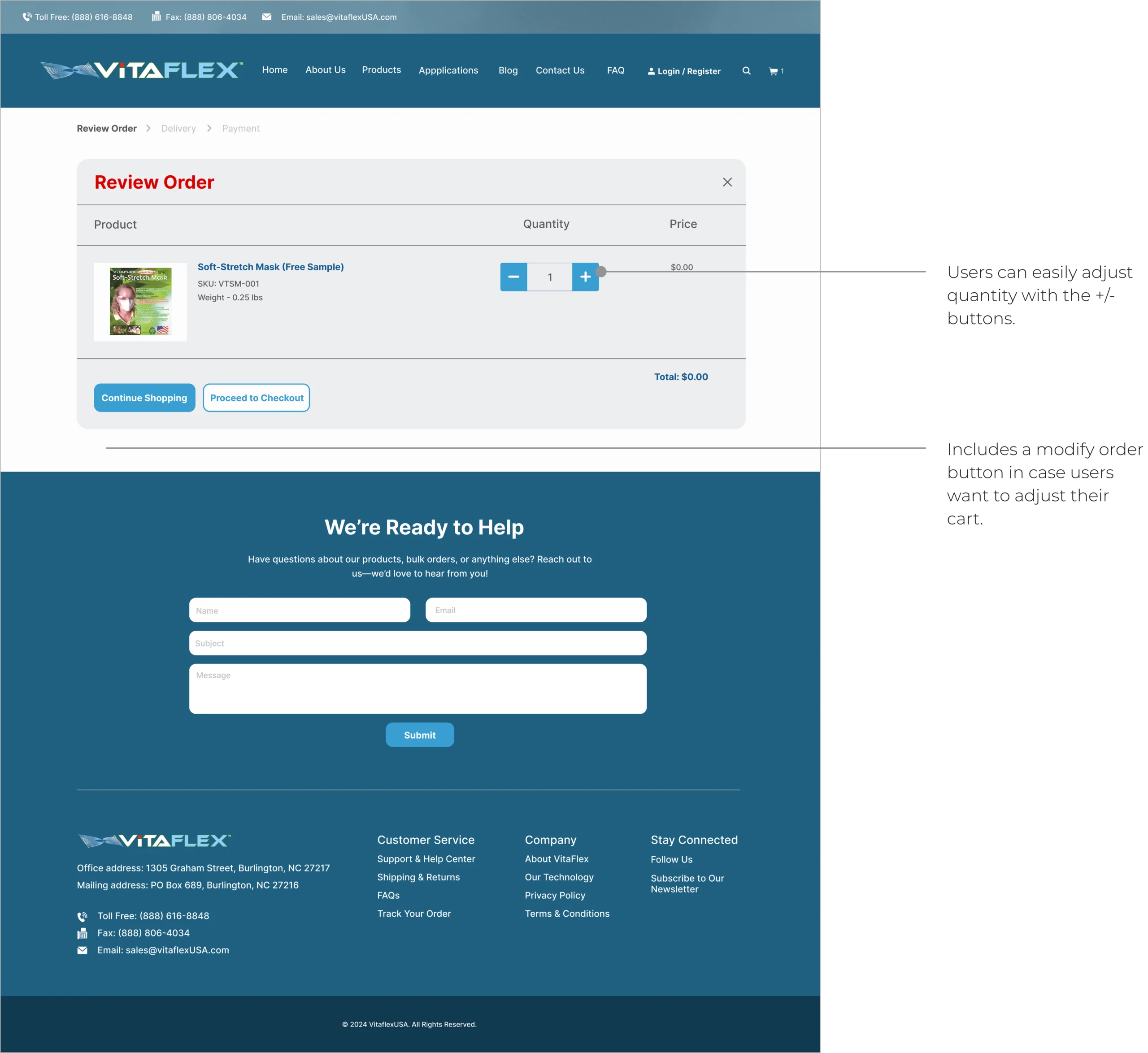Viewport: 1148px width, 1053px height.
Task: Click the VitaFlex logo in header
Action: [142, 70]
